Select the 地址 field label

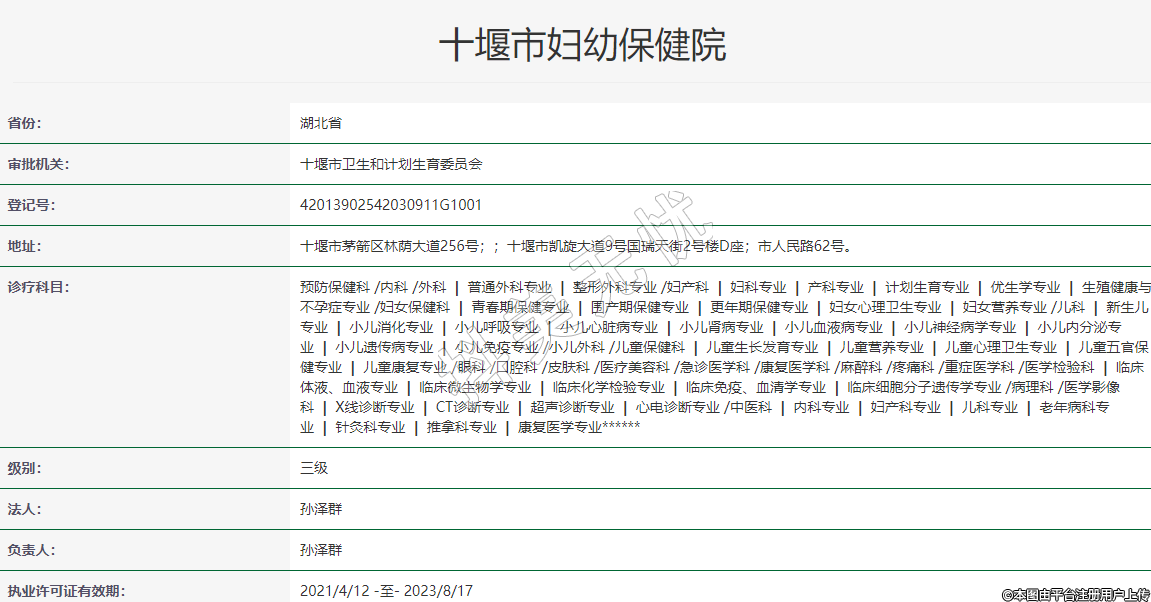coord(25,246)
